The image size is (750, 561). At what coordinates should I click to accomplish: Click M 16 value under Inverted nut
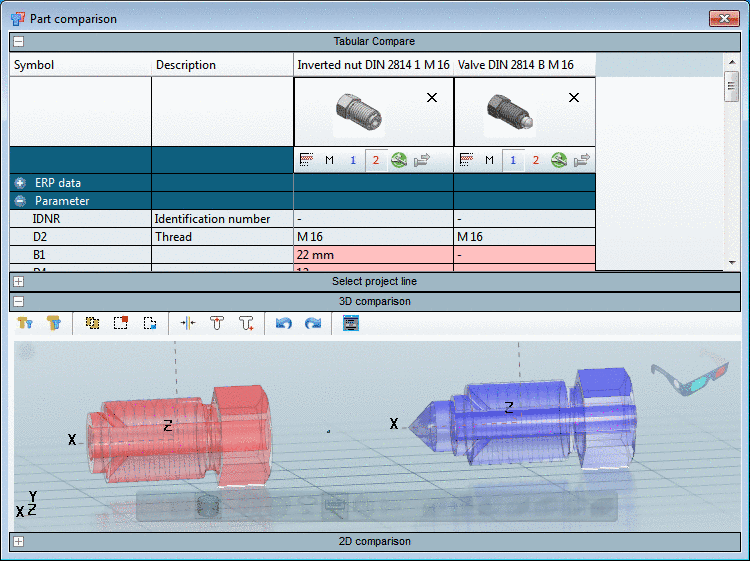coord(374,237)
